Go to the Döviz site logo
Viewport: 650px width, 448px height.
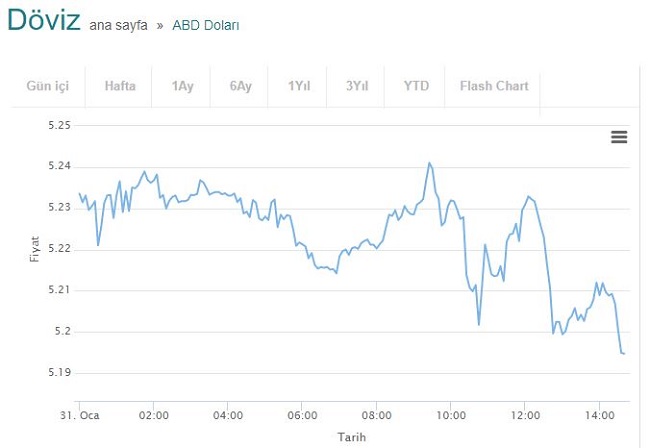[44, 19]
